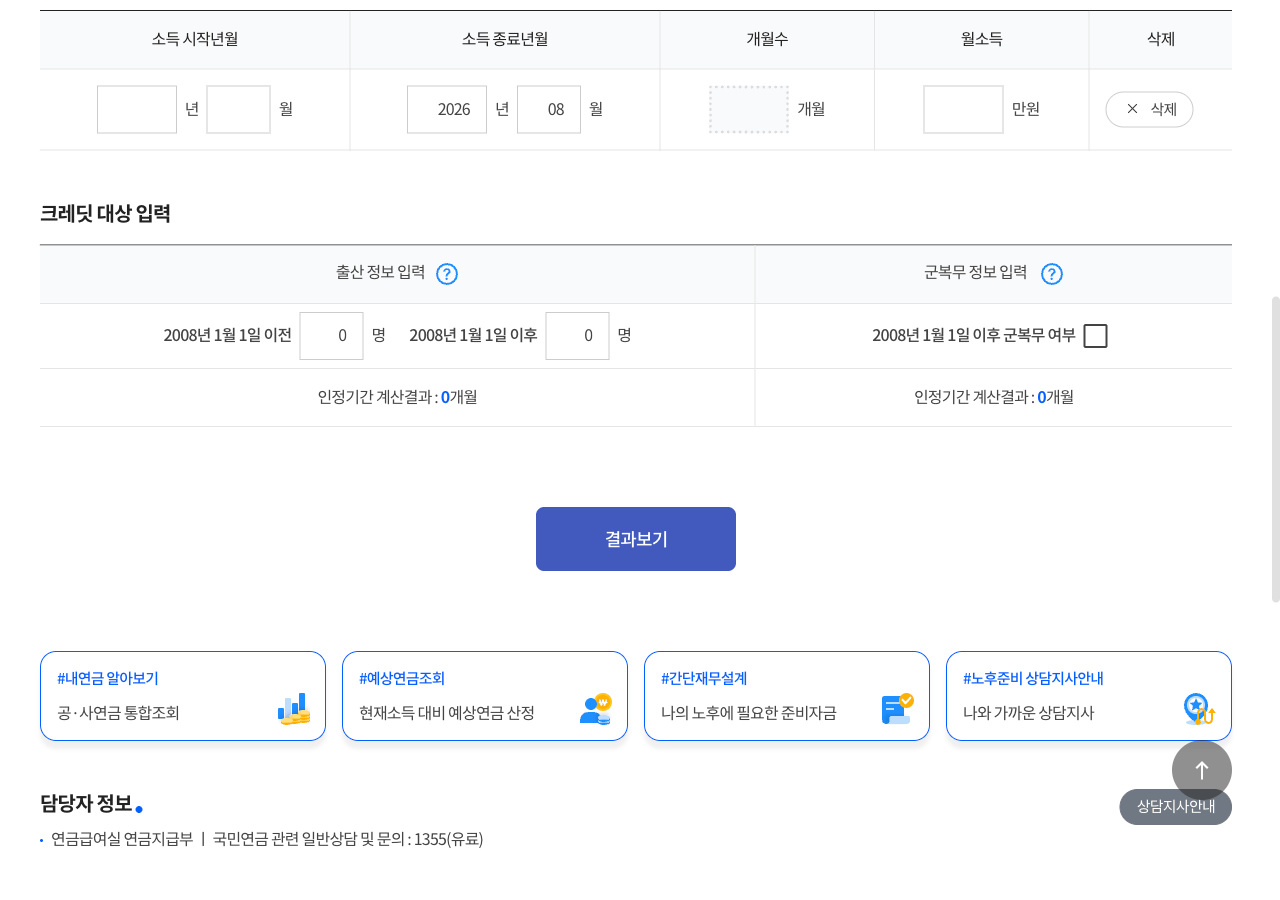Click the scroll-to-top arrow button

(x=1202, y=770)
